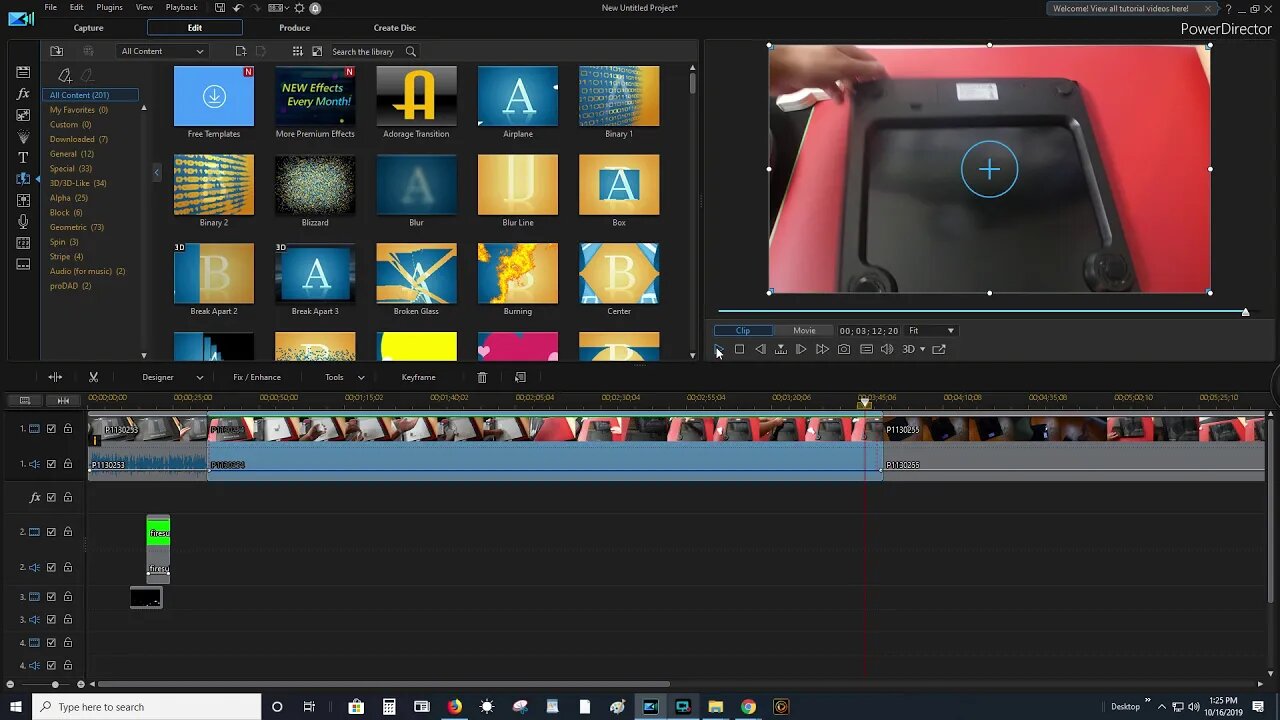Open the Title Room T sidebar icon
The image size is (1280, 720).
tap(23, 158)
